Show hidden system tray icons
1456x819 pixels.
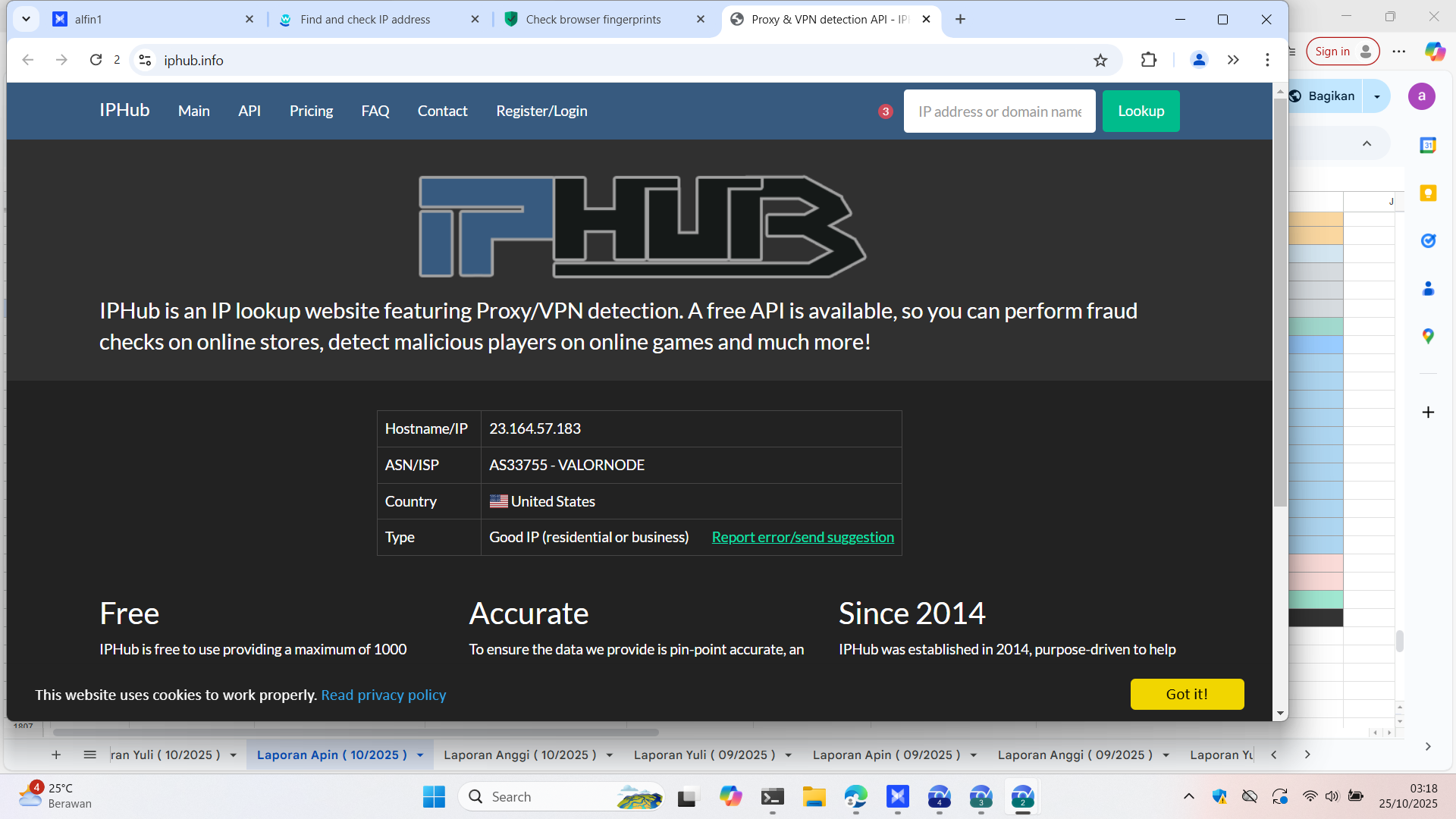[x=1188, y=796]
